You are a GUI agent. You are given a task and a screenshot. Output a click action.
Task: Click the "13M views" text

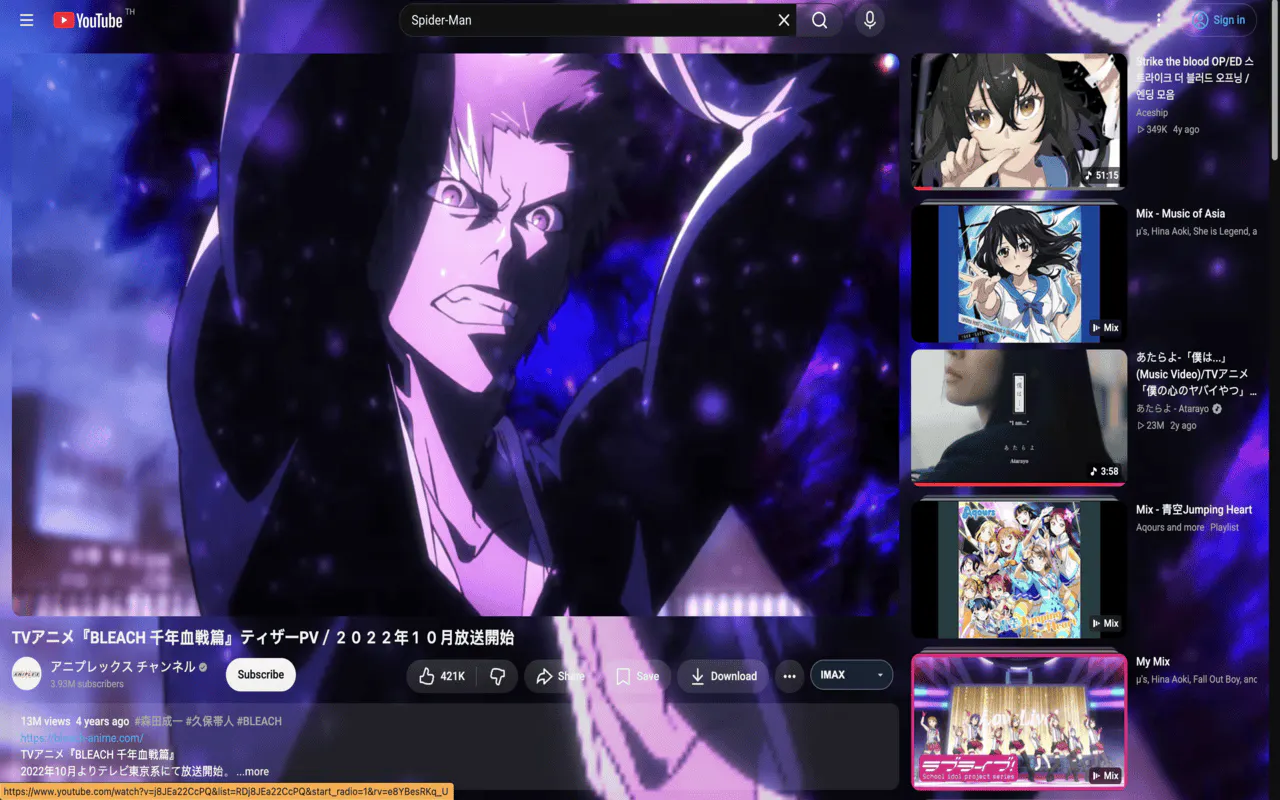tap(46, 721)
